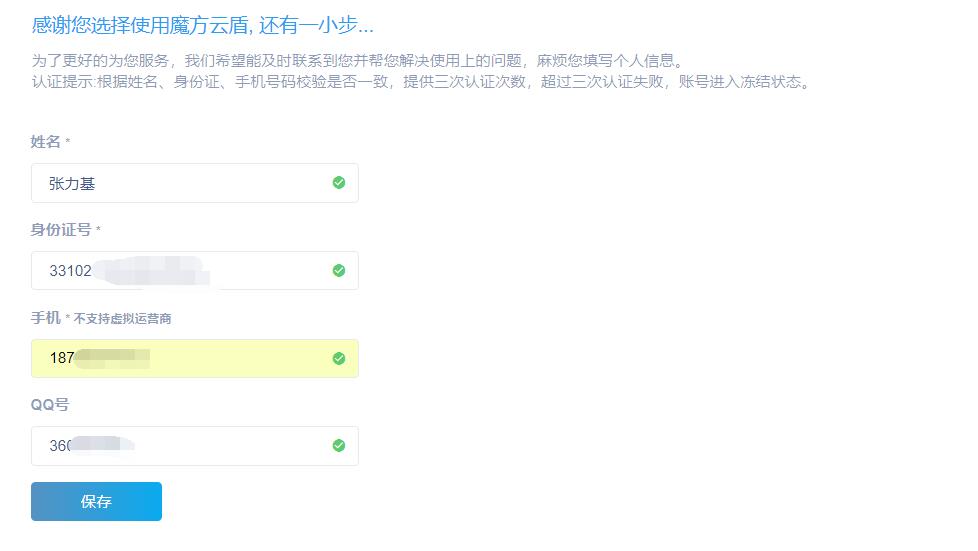Click the green checkmark in the QQ号 field
Viewport: 978px width, 551px height.
click(339, 446)
